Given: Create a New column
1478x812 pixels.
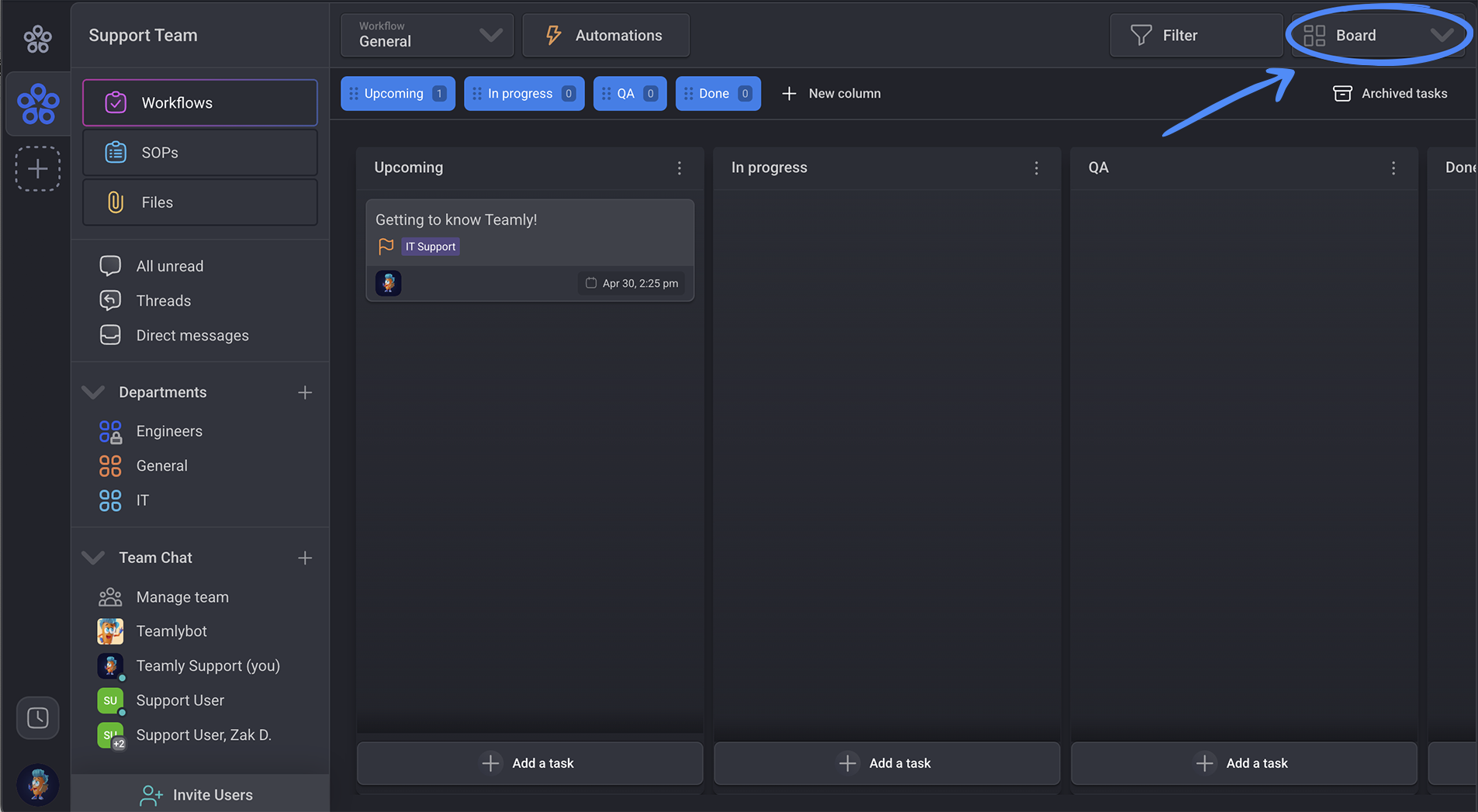Looking at the screenshot, I should tap(831, 93).
